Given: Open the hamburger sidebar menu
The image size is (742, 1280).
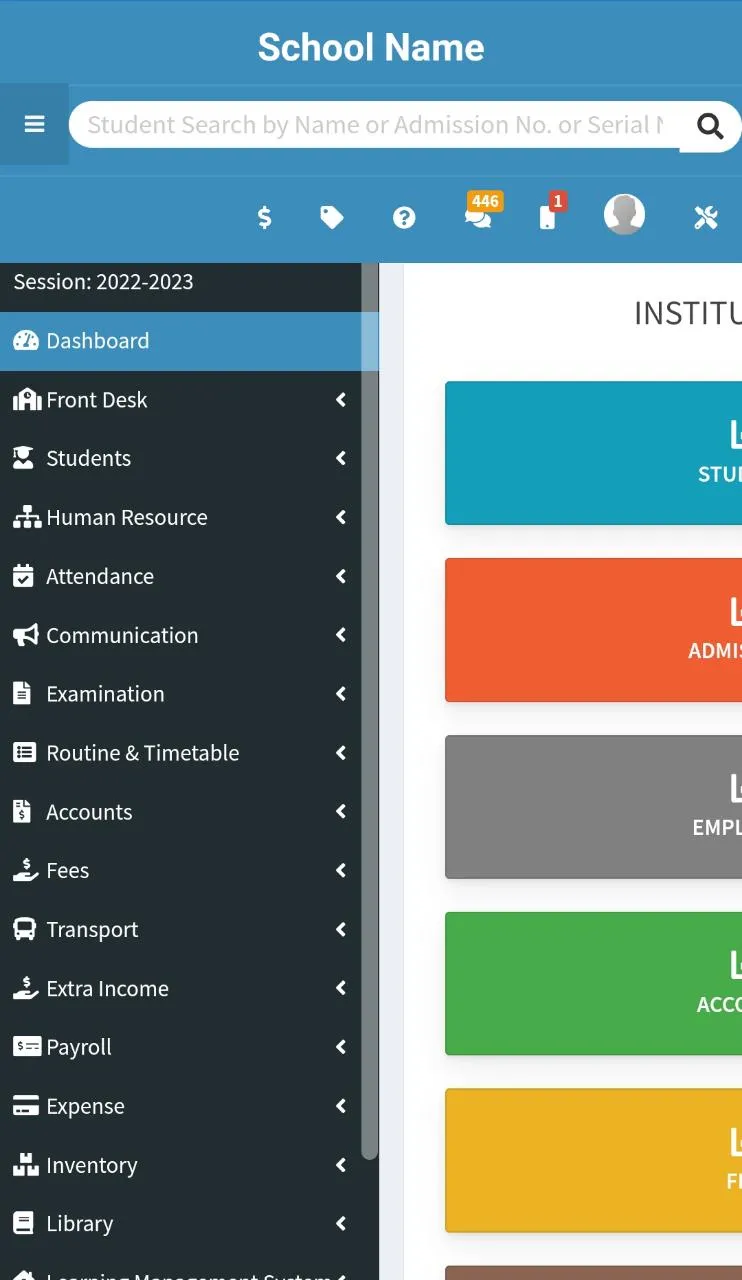Looking at the screenshot, I should [34, 125].
